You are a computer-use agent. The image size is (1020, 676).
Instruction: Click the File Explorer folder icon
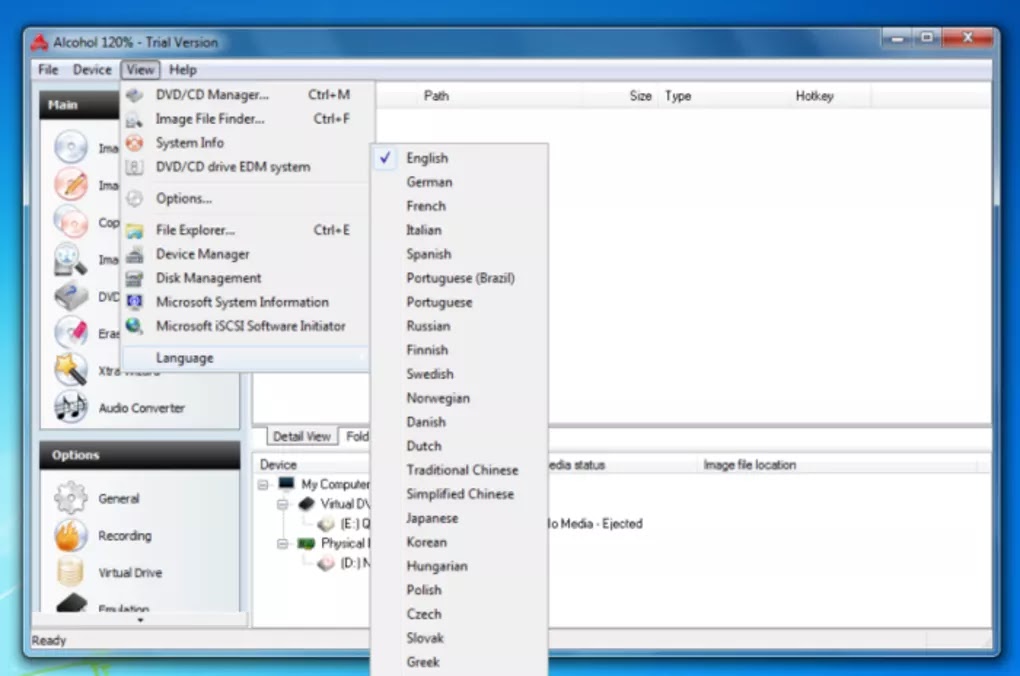coord(135,231)
